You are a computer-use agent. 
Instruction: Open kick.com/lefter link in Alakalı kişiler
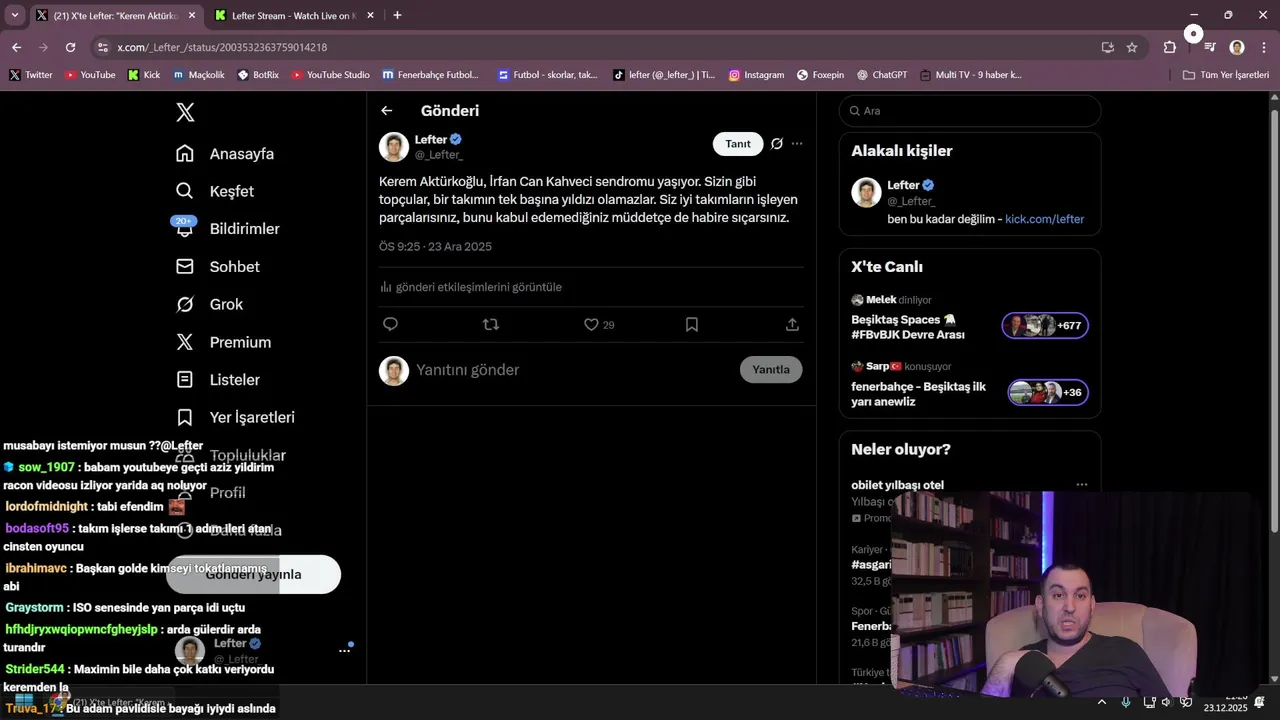pos(1044,219)
